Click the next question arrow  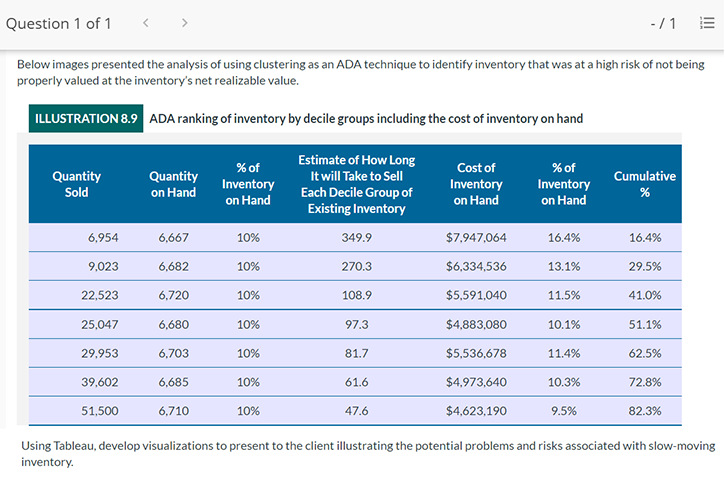(x=185, y=23)
